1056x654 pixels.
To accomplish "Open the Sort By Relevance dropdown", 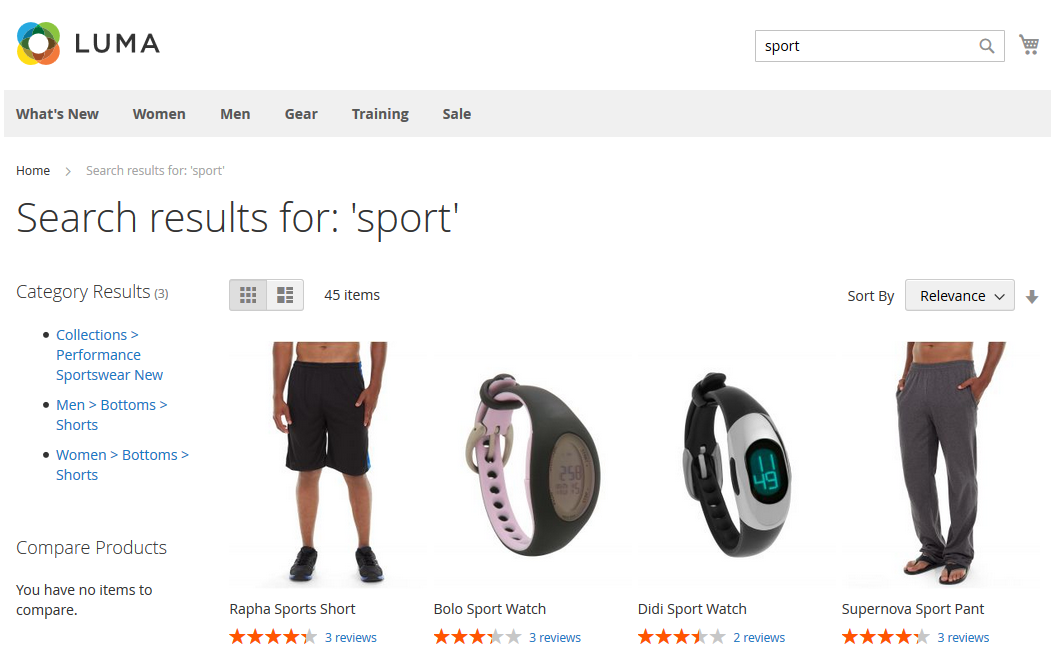I will (x=960, y=296).
